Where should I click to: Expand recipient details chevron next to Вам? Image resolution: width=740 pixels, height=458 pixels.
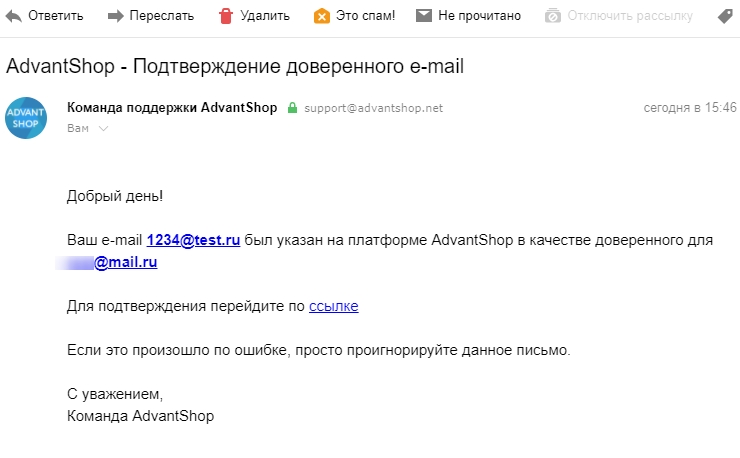tap(103, 129)
